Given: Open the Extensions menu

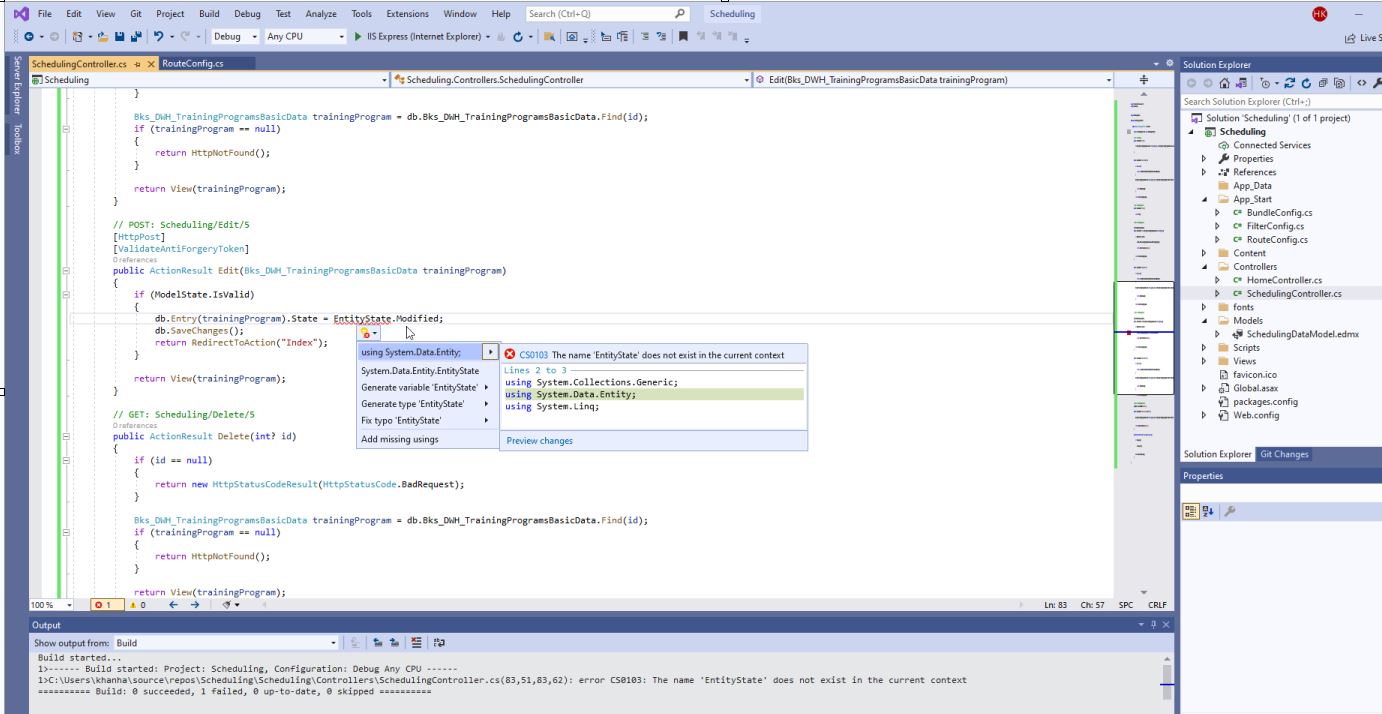Looking at the screenshot, I should (405, 14).
